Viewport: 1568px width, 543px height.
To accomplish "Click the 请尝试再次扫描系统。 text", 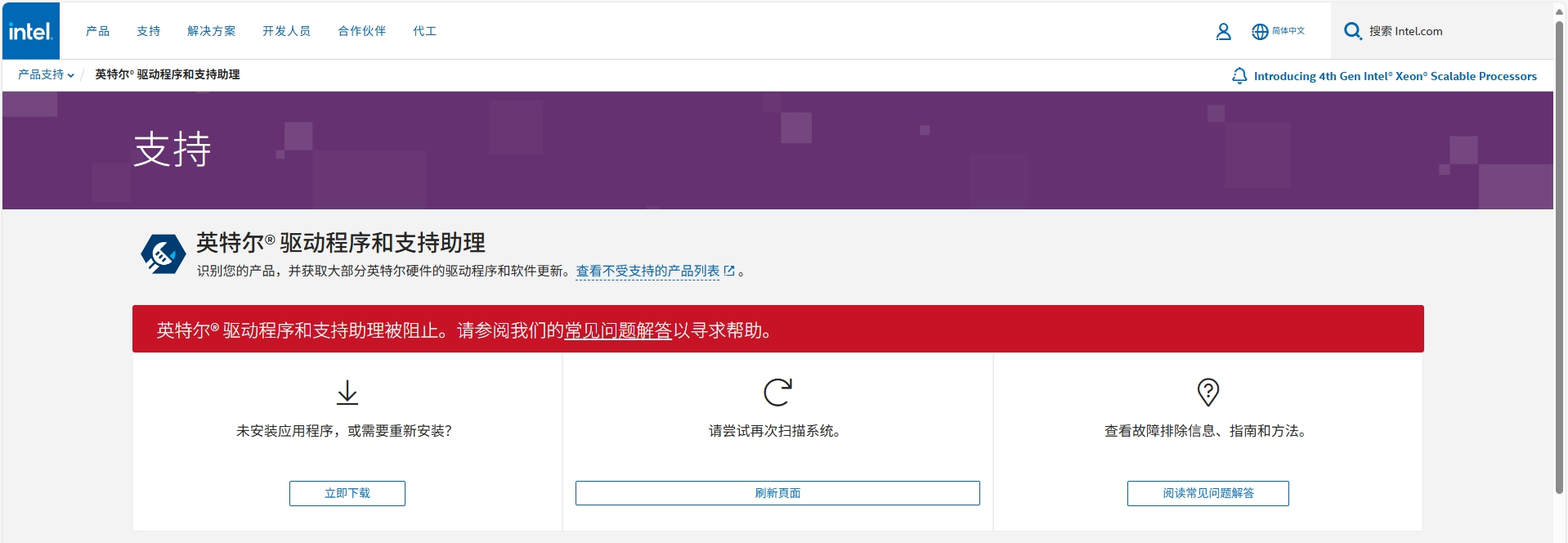I will [x=775, y=431].
